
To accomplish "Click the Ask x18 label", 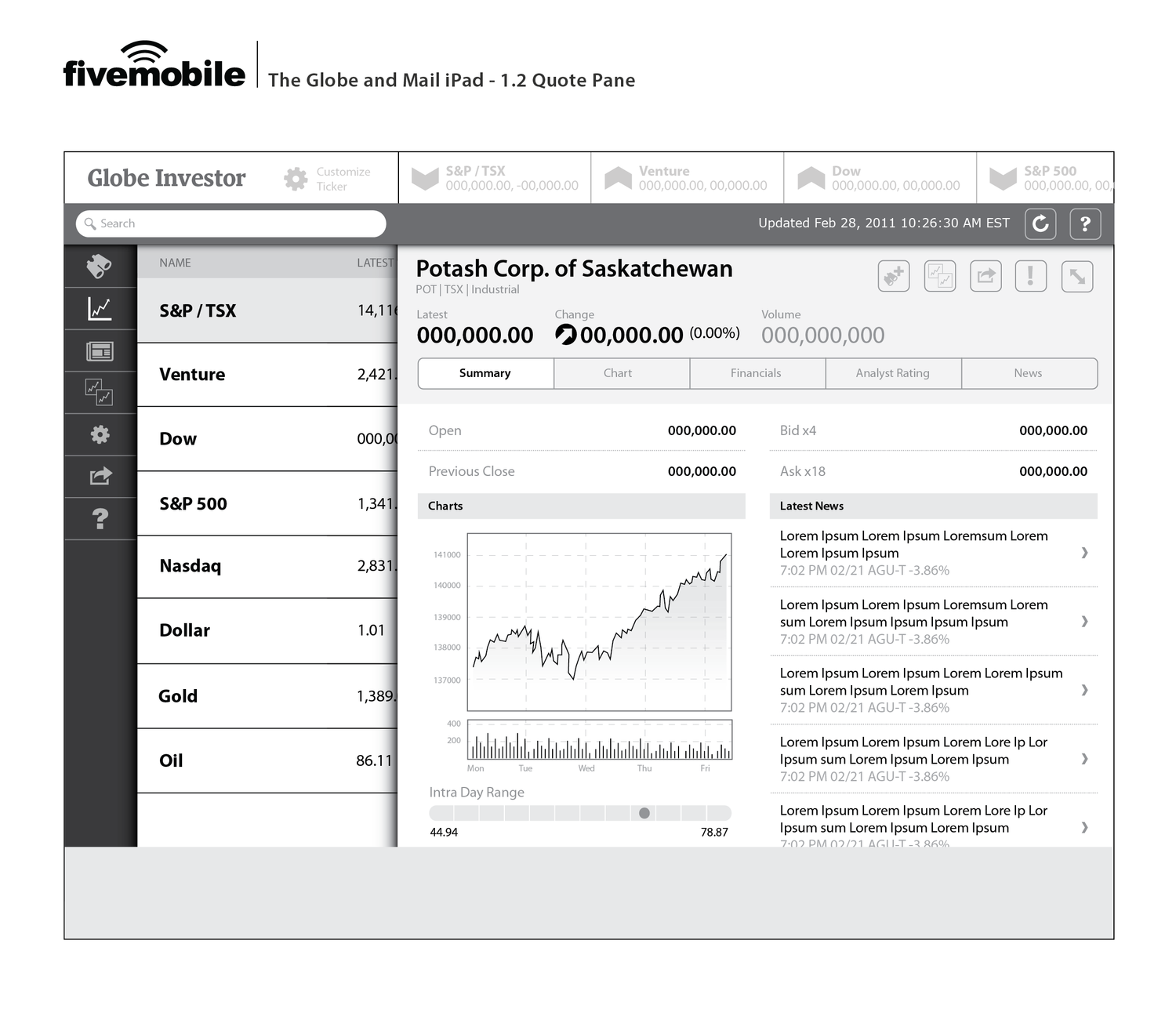I will pos(802,471).
